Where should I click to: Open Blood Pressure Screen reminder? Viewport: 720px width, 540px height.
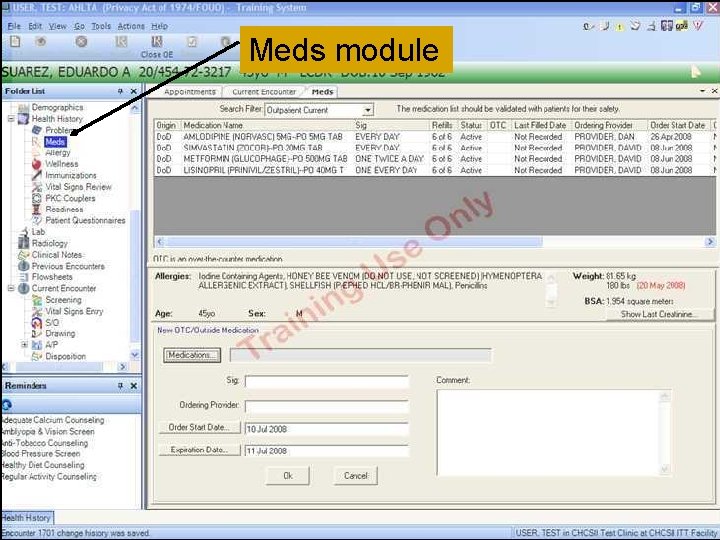click(40, 454)
